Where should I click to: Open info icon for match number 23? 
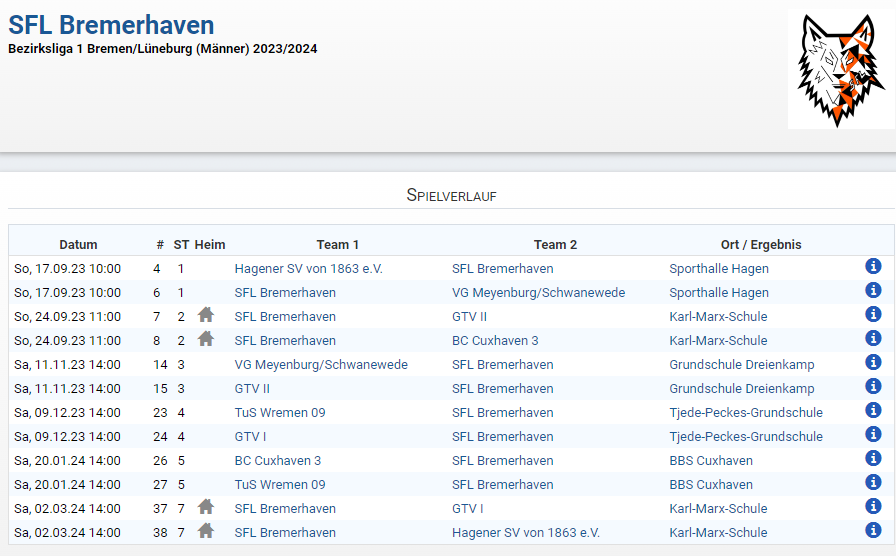873,410
